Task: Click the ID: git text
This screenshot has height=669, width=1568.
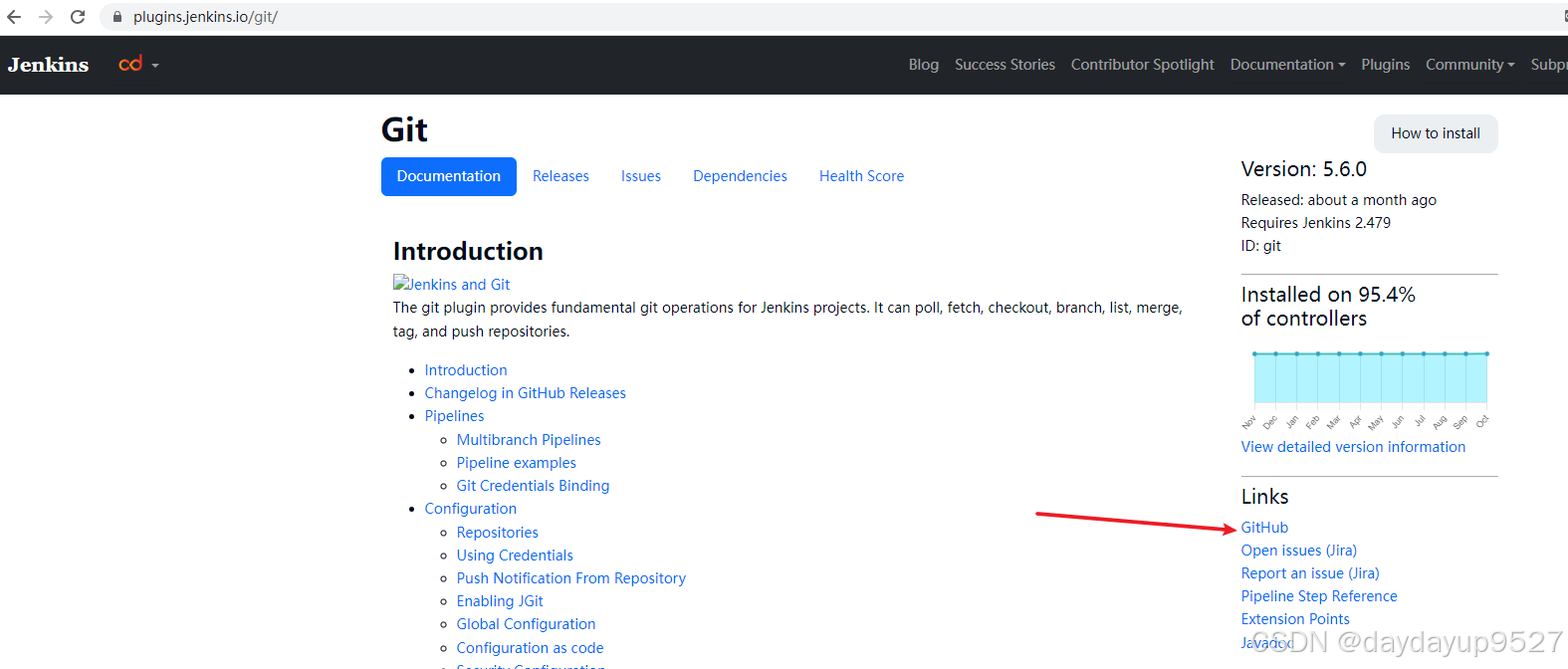Action: coord(1261,246)
